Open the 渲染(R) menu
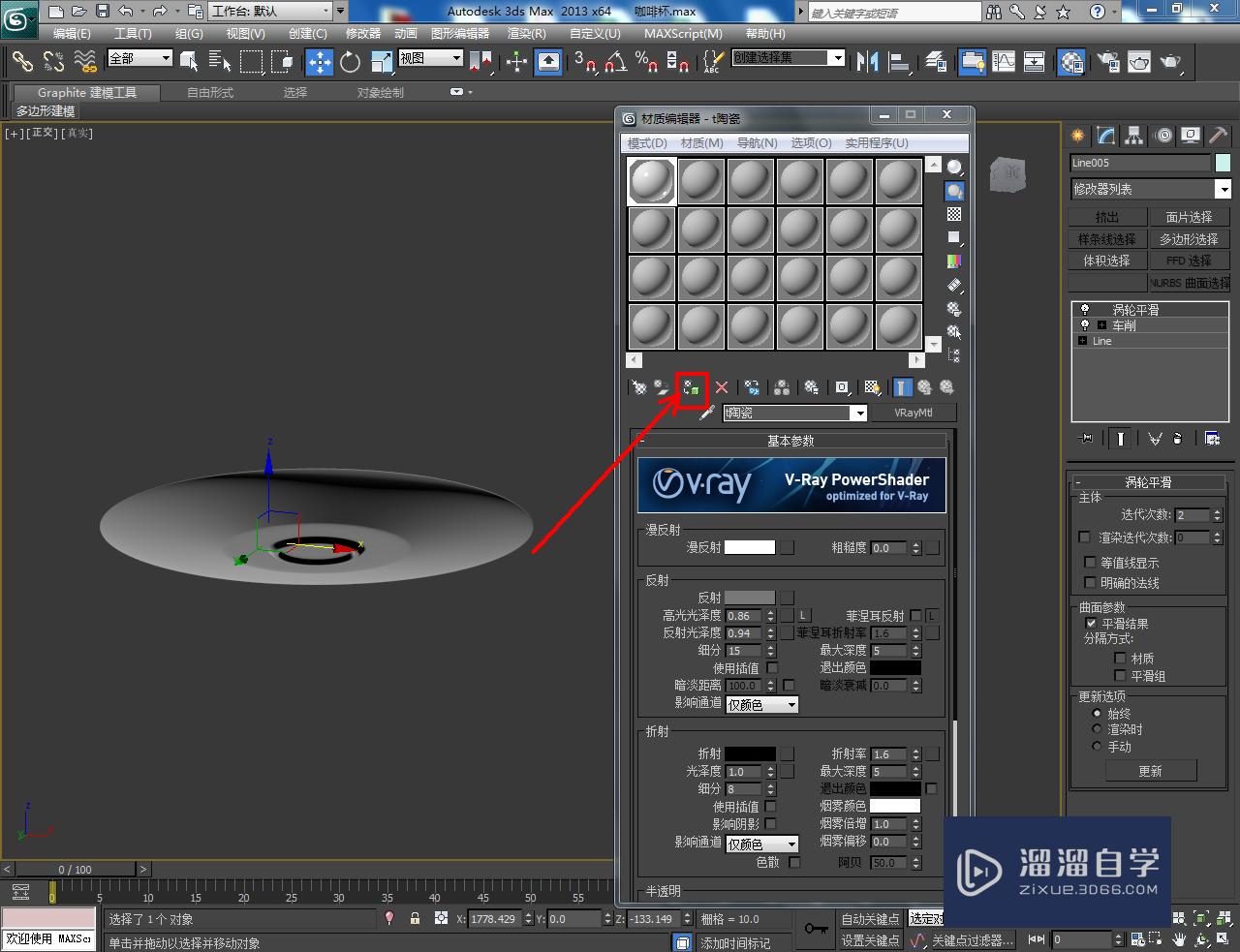Image resolution: width=1240 pixels, height=952 pixels. pos(527,33)
